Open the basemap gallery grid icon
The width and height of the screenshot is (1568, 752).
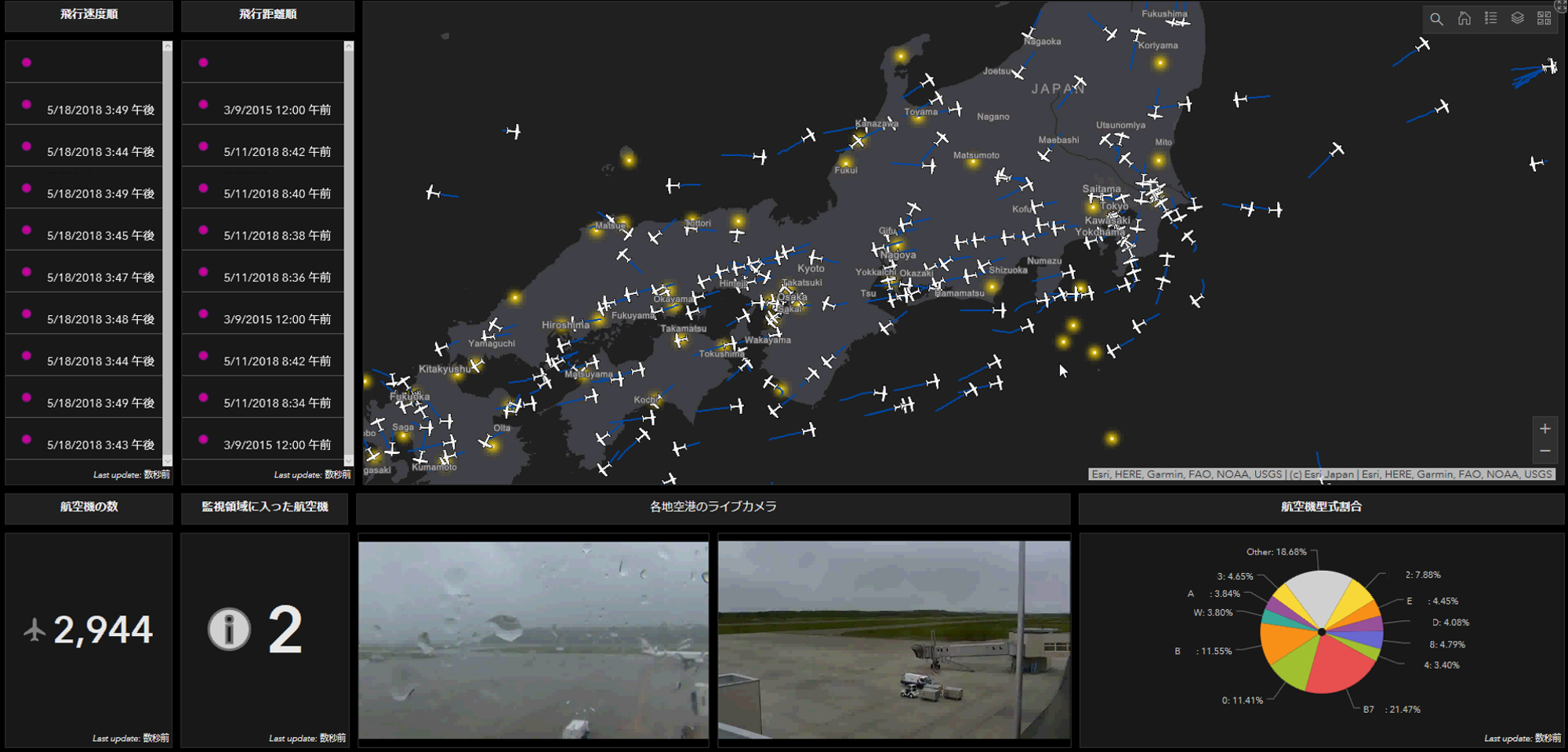(1544, 19)
